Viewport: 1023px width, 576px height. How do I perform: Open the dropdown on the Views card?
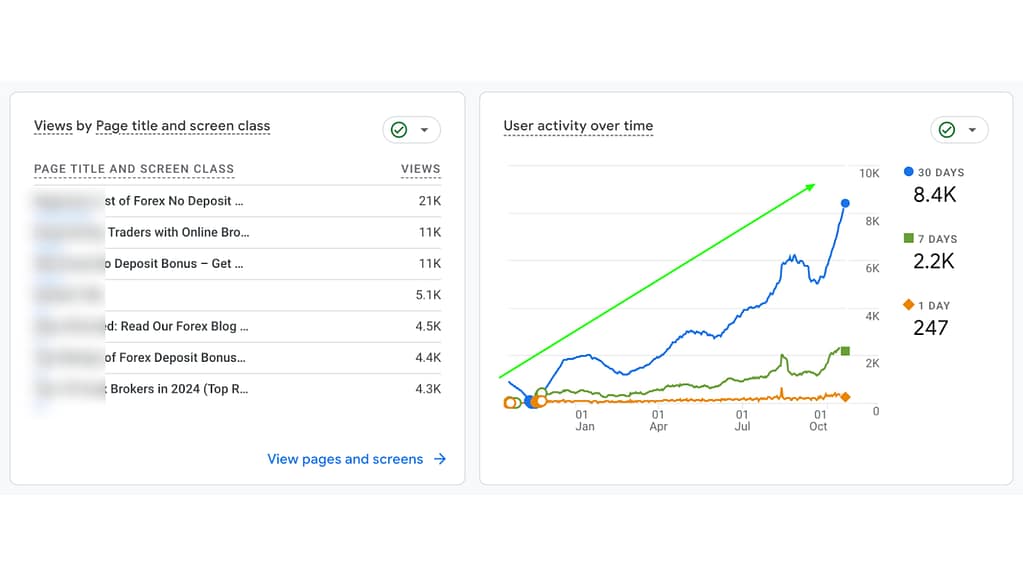point(424,130)
